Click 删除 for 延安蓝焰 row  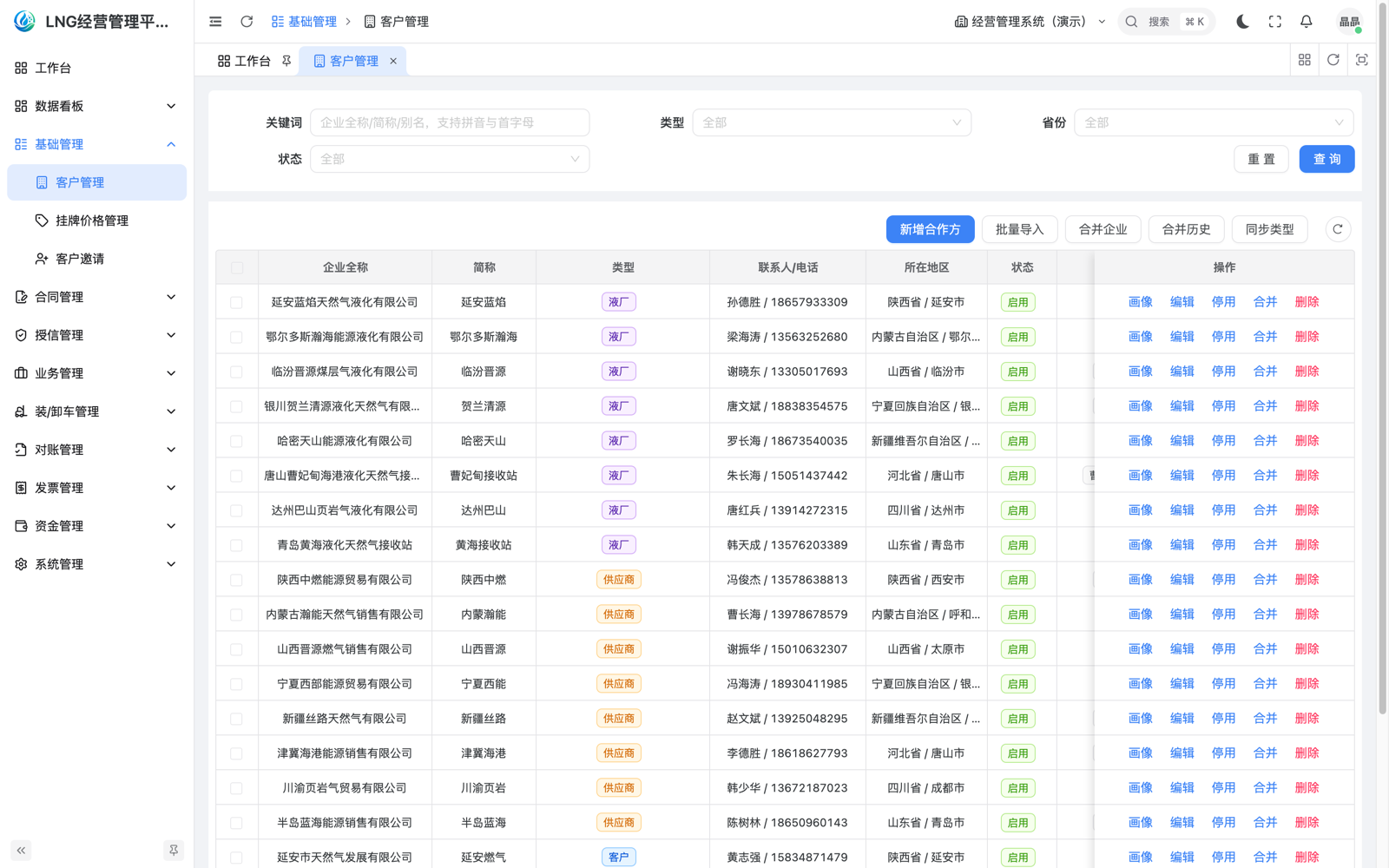point(1307,302)
